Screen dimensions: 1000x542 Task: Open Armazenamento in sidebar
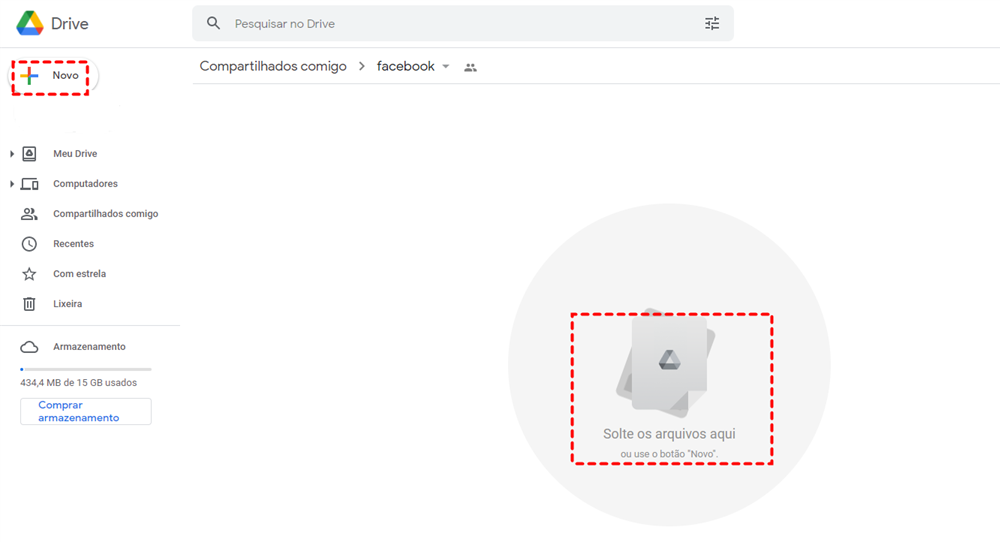[89, 347]
